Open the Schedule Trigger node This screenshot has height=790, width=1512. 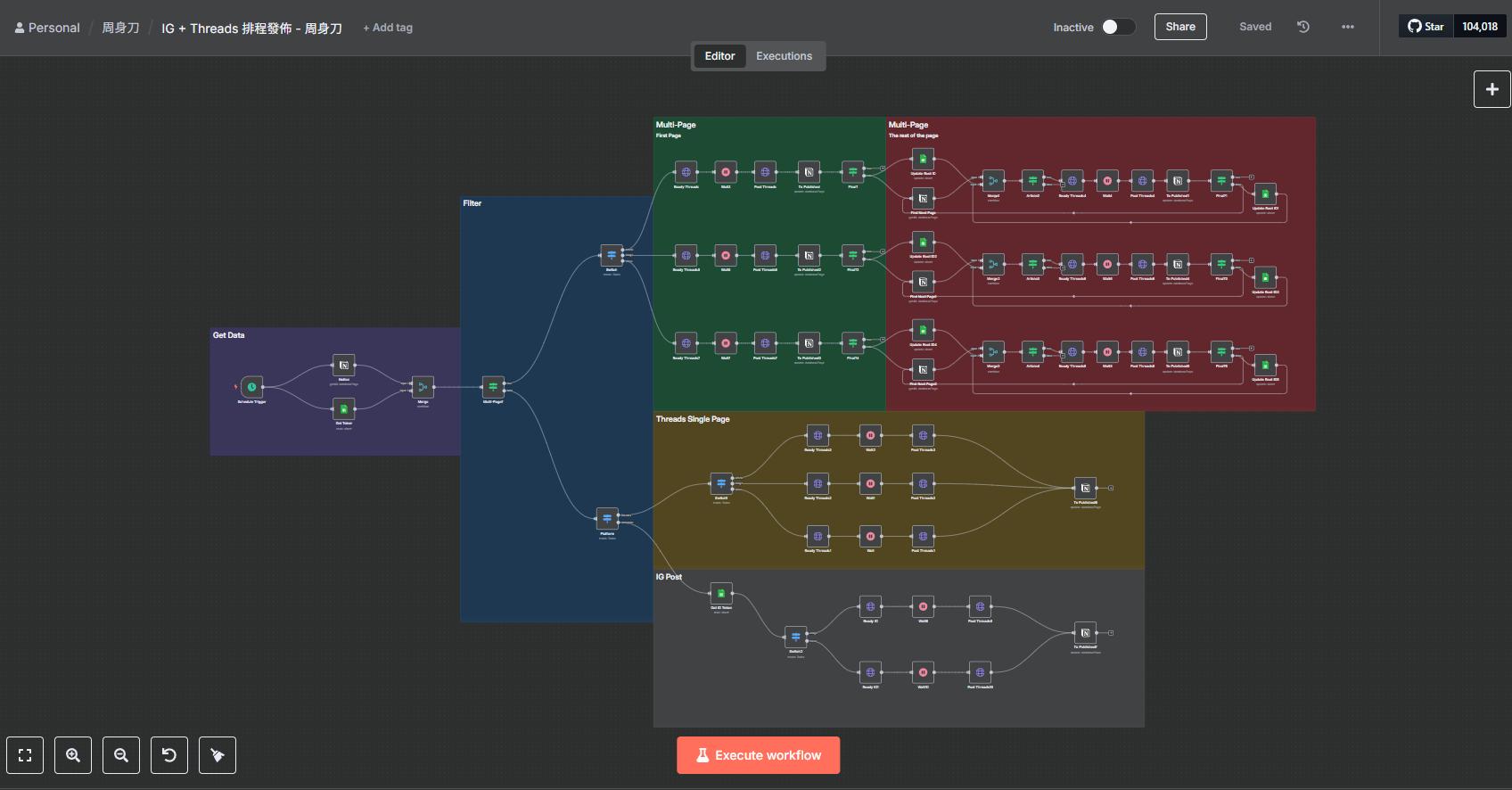point(251,387)
